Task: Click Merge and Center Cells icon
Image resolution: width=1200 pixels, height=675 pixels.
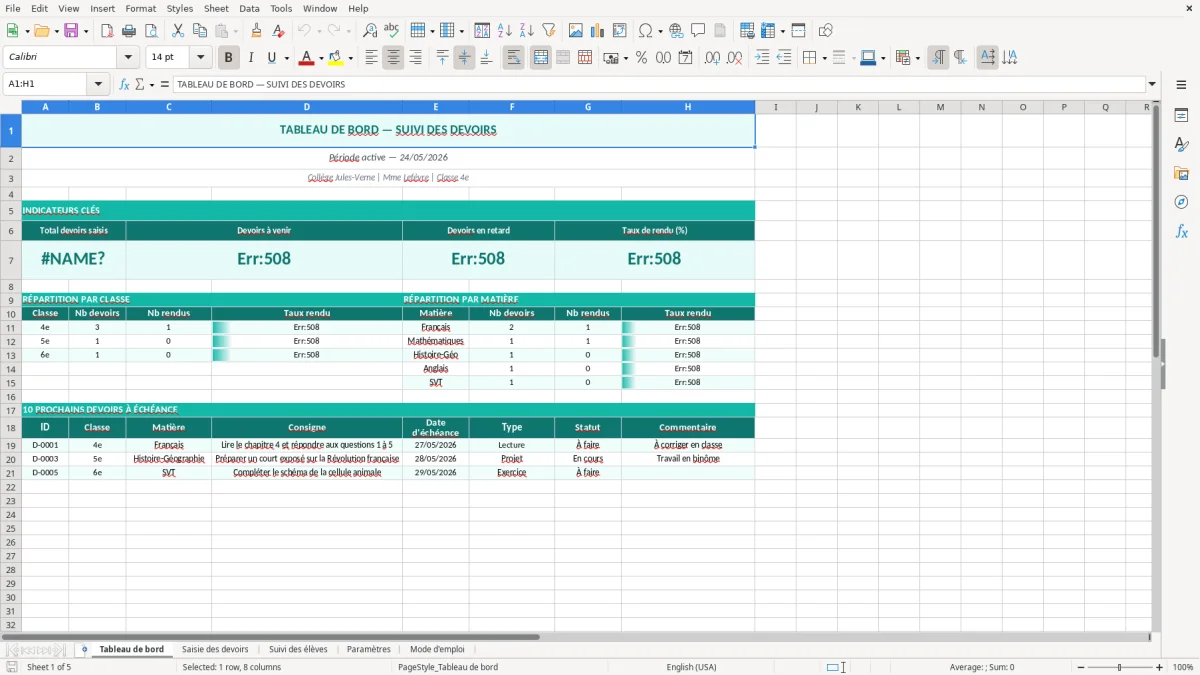Action: click(541, 58)
